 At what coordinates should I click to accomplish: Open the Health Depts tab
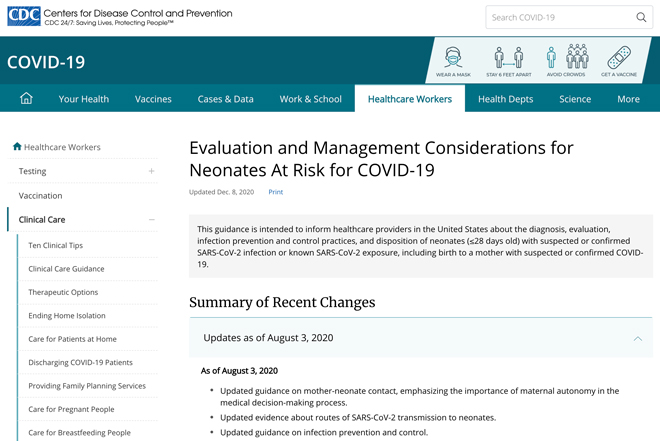506,99
